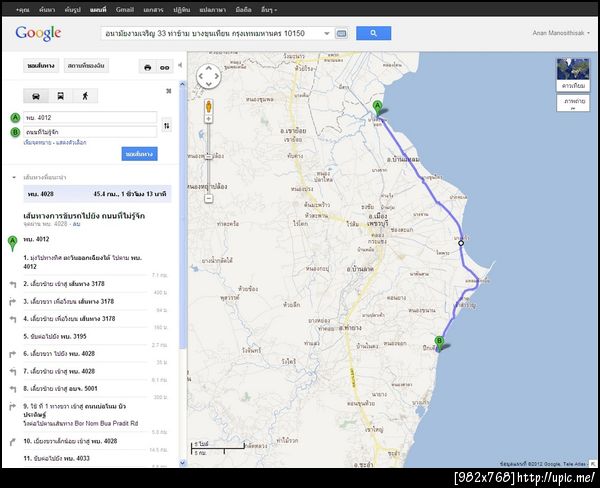Open Gmail in the top bar
Screen dimensions: 600x488
125,10
